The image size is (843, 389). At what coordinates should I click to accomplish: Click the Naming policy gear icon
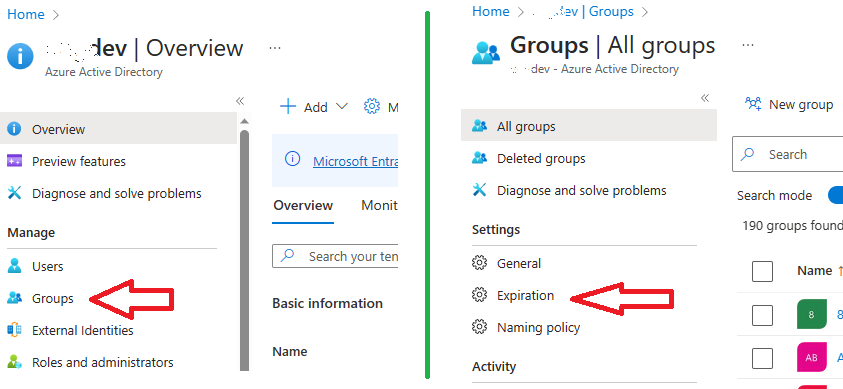coord(479,327)
